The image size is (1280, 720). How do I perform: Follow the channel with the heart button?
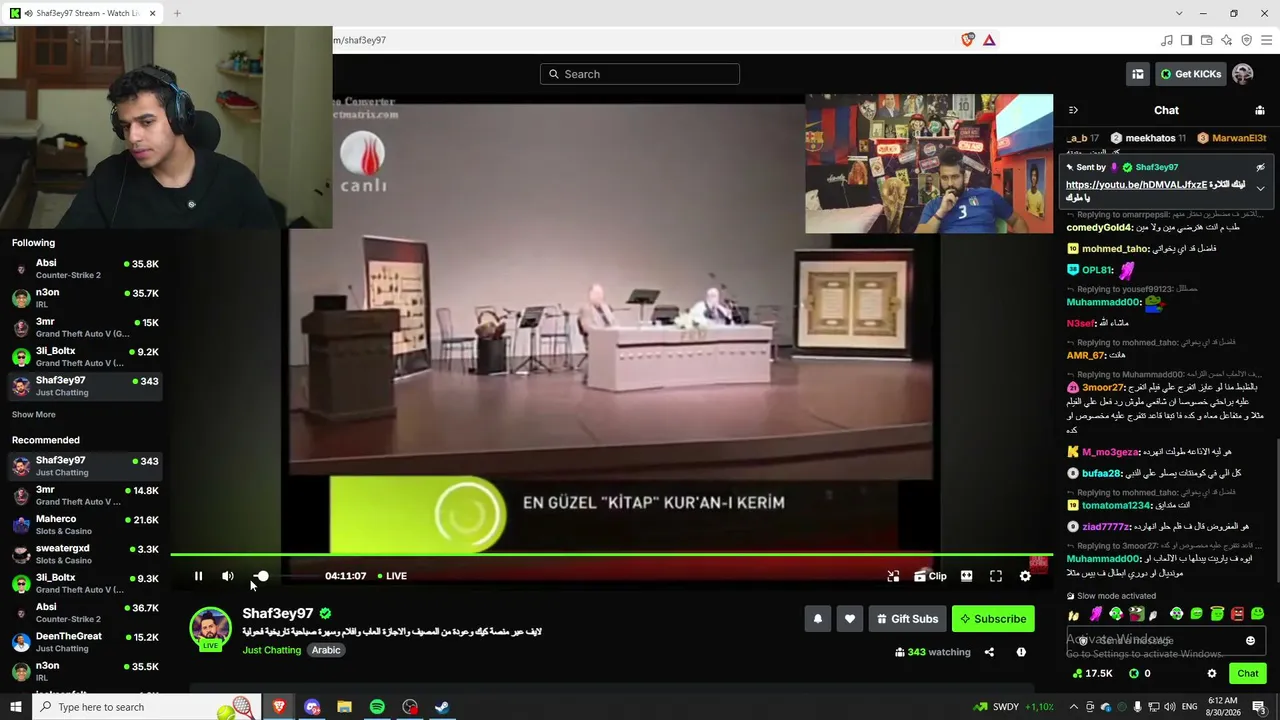tap(849, 619)
